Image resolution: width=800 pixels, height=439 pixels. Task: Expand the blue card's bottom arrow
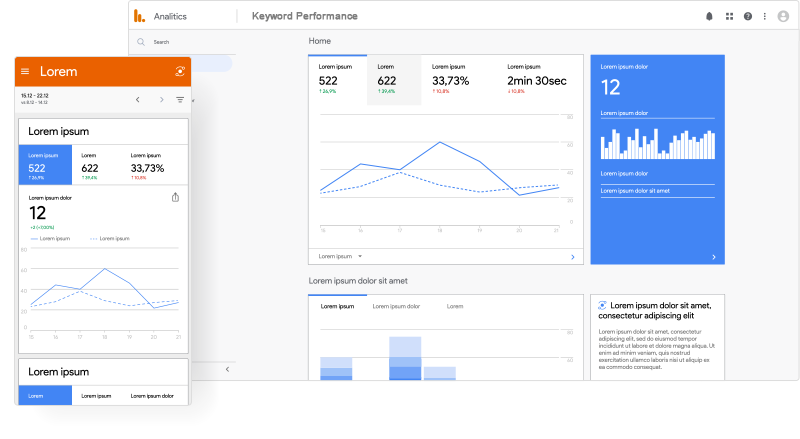pyautogui.click(x=713, y=257)
